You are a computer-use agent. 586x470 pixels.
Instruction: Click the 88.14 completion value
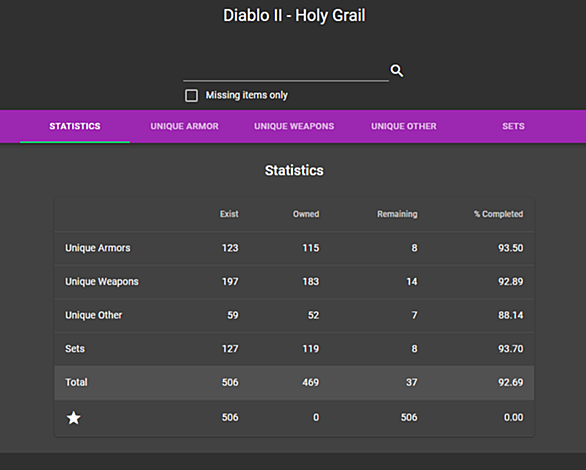(511, 315)
